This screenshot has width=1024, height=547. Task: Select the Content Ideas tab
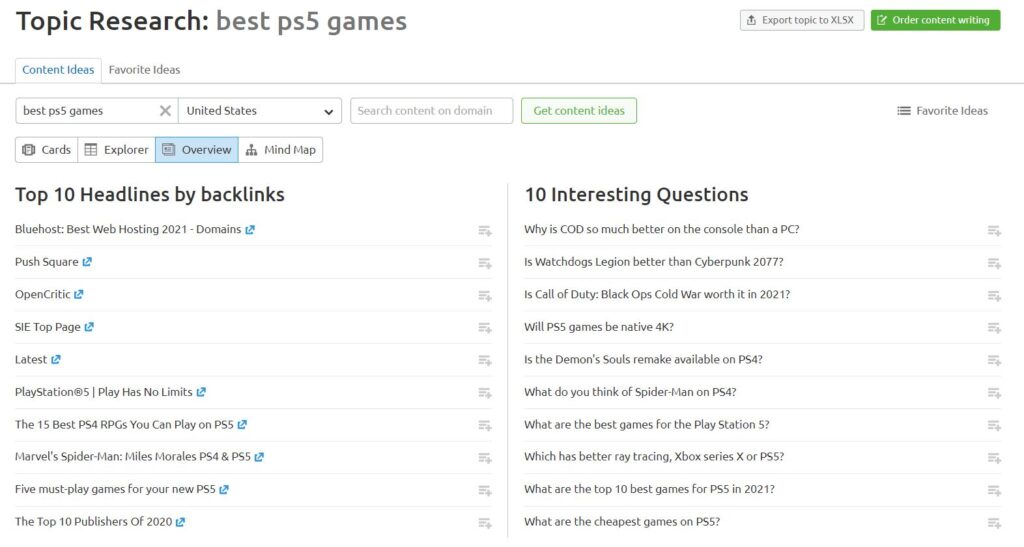point(58,70)
